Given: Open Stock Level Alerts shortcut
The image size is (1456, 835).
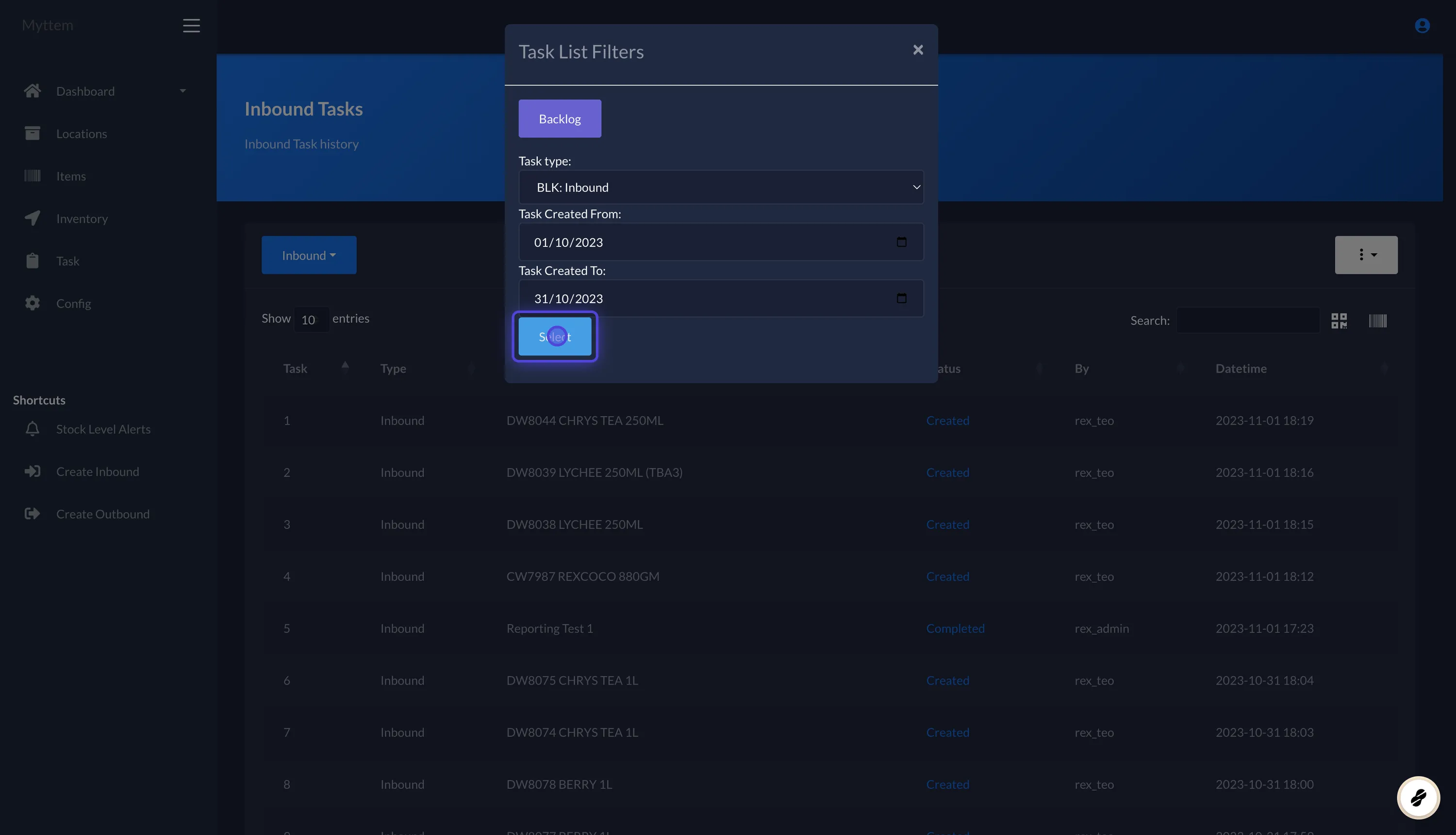Looking at the screenshot, I should click(103, 429).
